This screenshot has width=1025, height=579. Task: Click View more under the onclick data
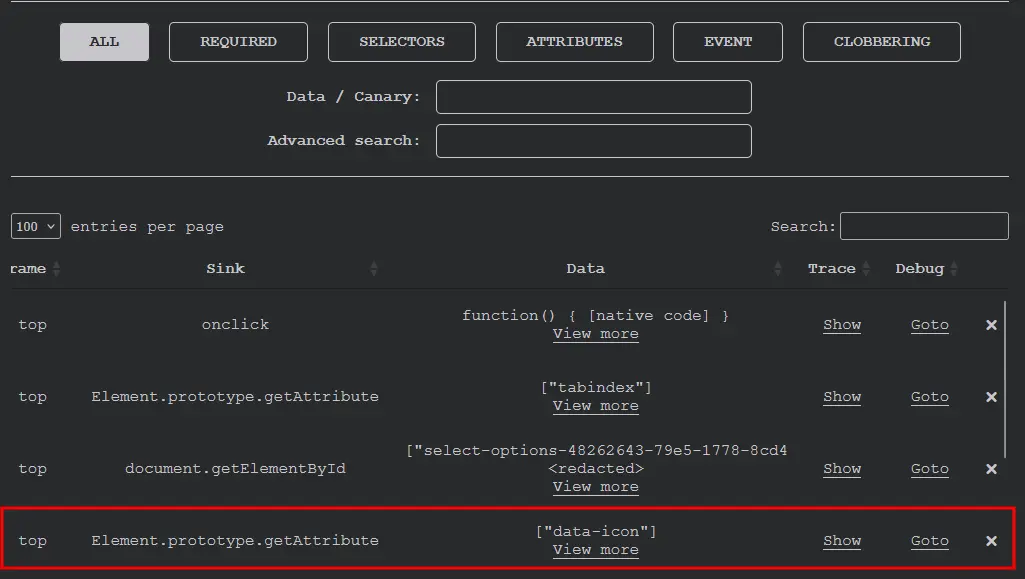[595, 334]
